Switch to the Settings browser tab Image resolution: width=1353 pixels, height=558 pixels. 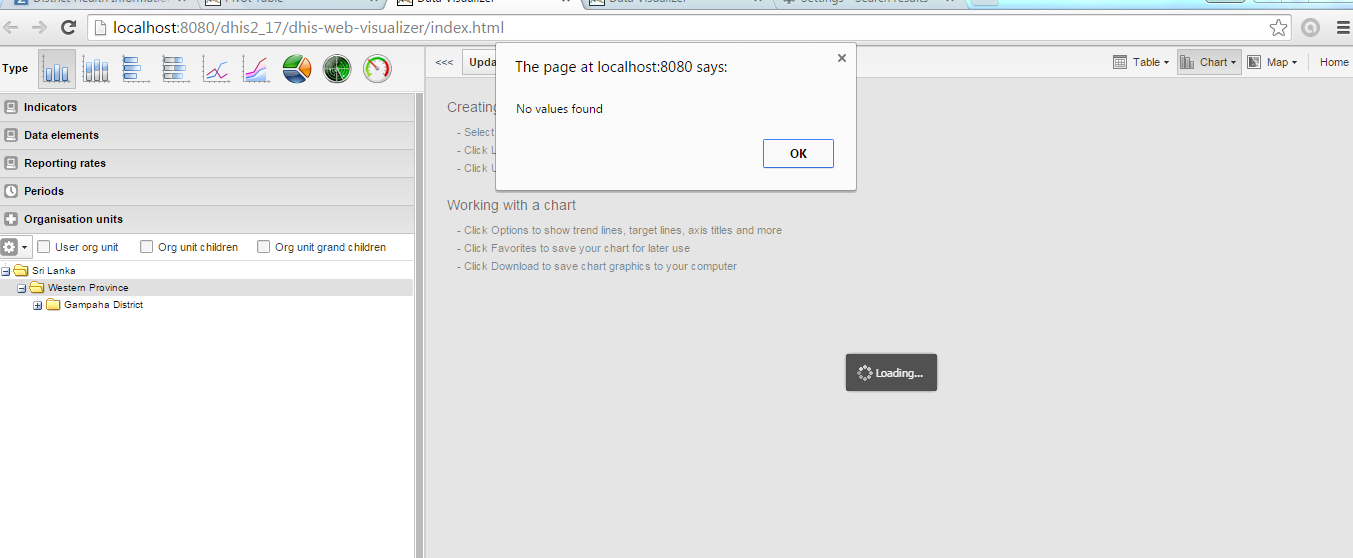[x=870, y=3]
